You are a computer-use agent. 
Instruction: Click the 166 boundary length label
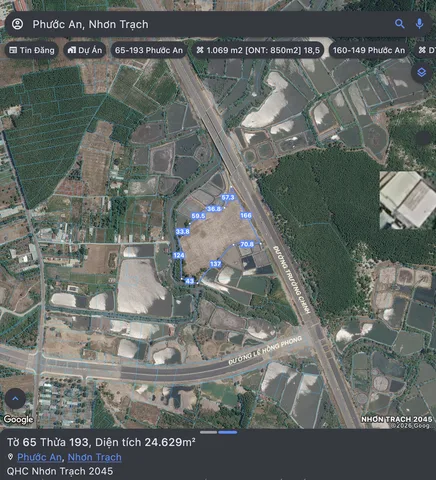(246, 215)
